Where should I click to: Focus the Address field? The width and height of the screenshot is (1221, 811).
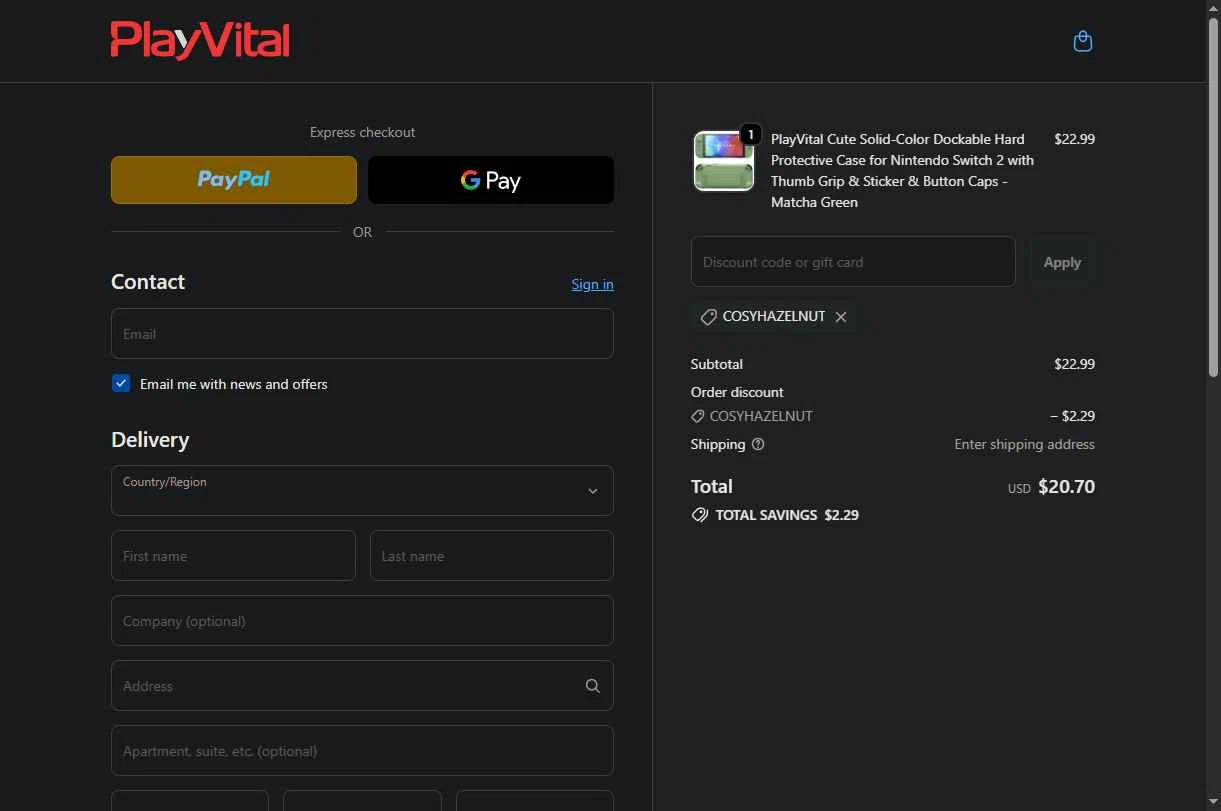(x=362, y=685)
